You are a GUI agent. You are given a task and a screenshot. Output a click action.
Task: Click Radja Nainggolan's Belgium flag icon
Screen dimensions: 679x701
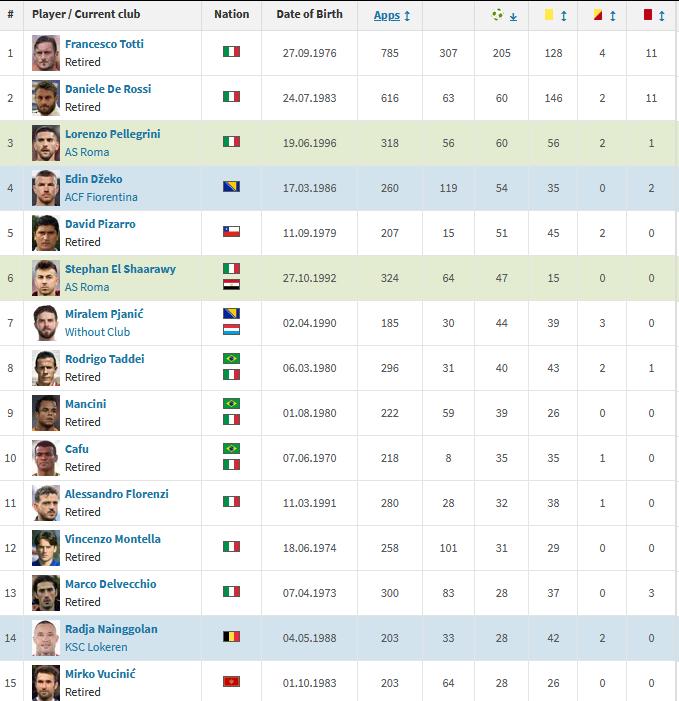[232, 637]
